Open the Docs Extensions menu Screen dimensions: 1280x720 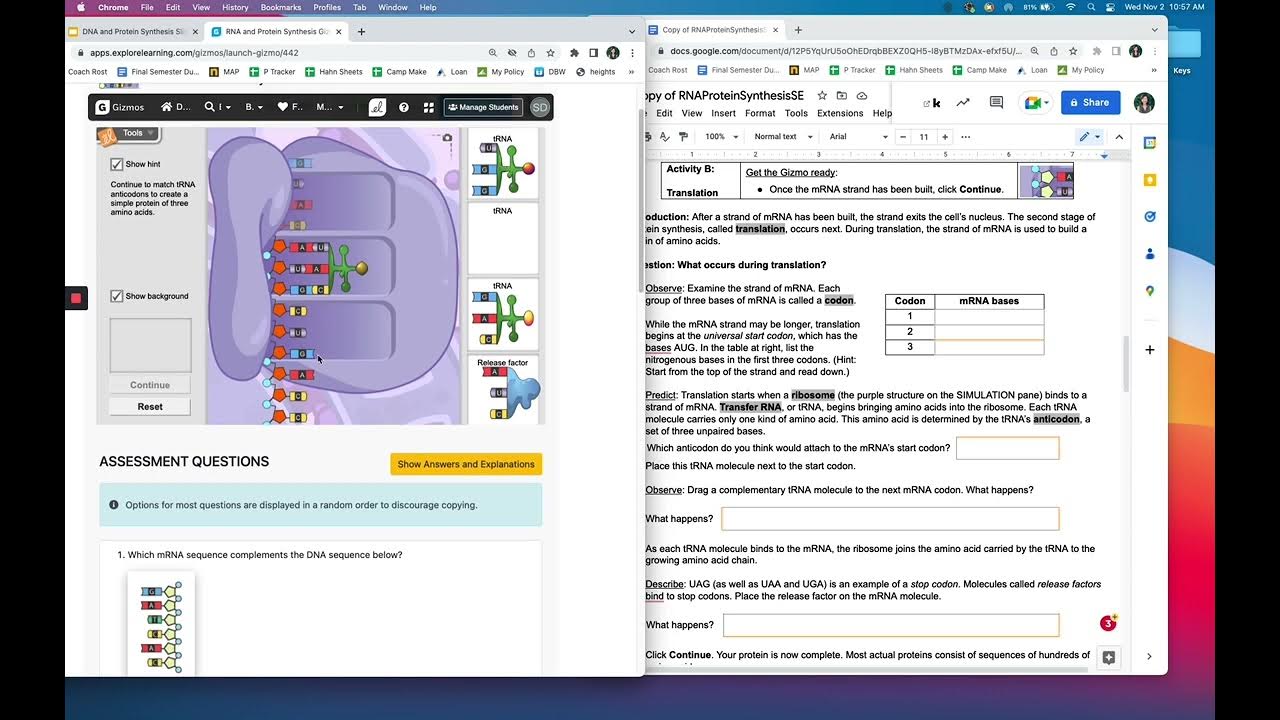(x=840, y=113)
